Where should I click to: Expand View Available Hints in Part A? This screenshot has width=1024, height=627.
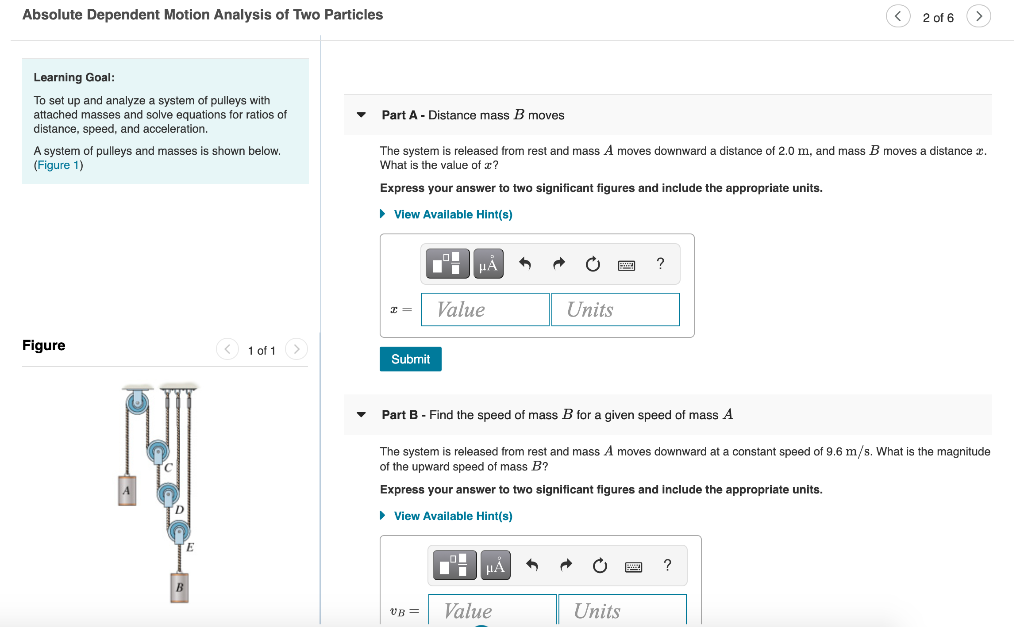point(446,214)
